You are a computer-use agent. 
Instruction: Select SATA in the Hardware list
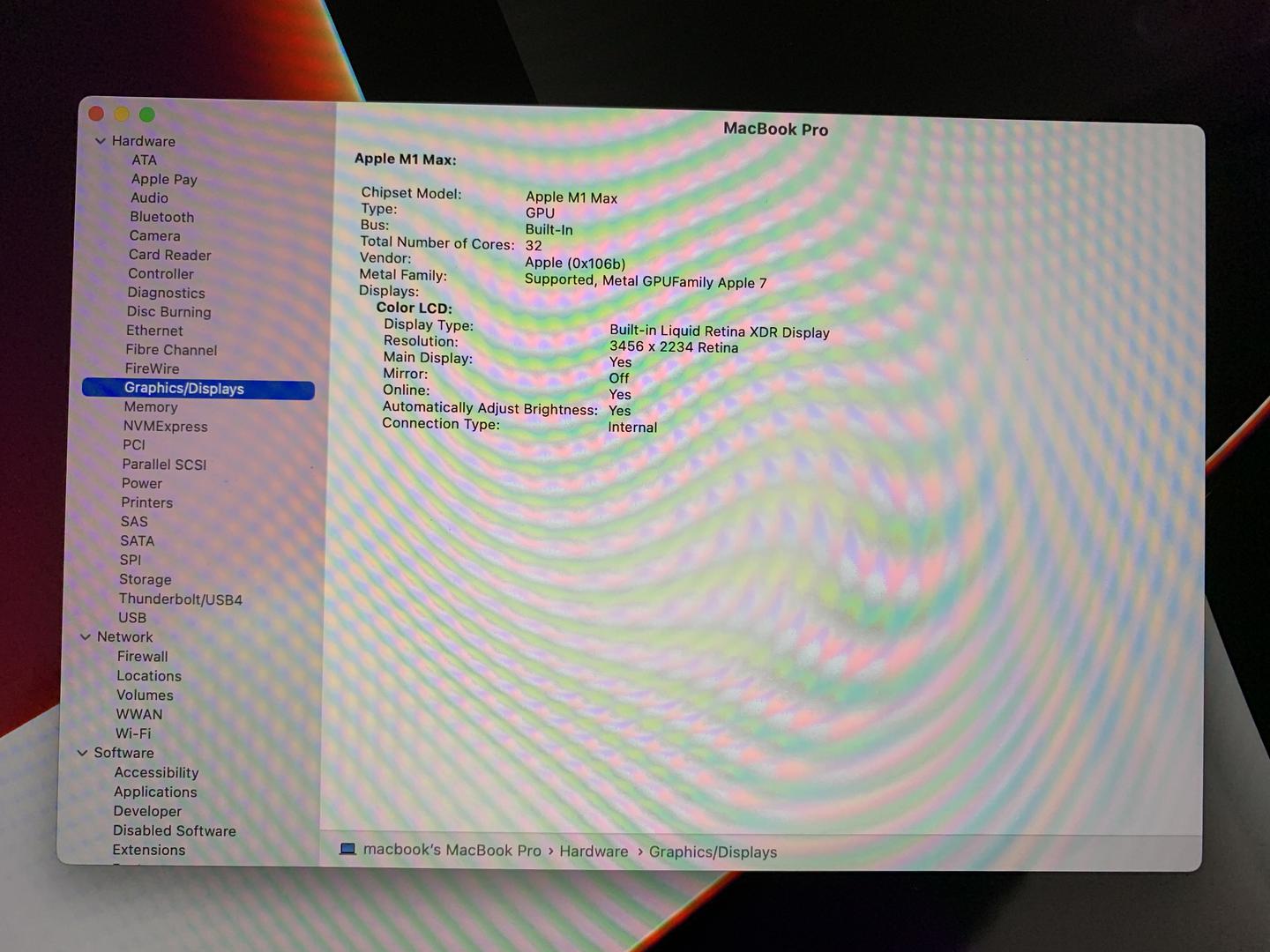(138, 541)
